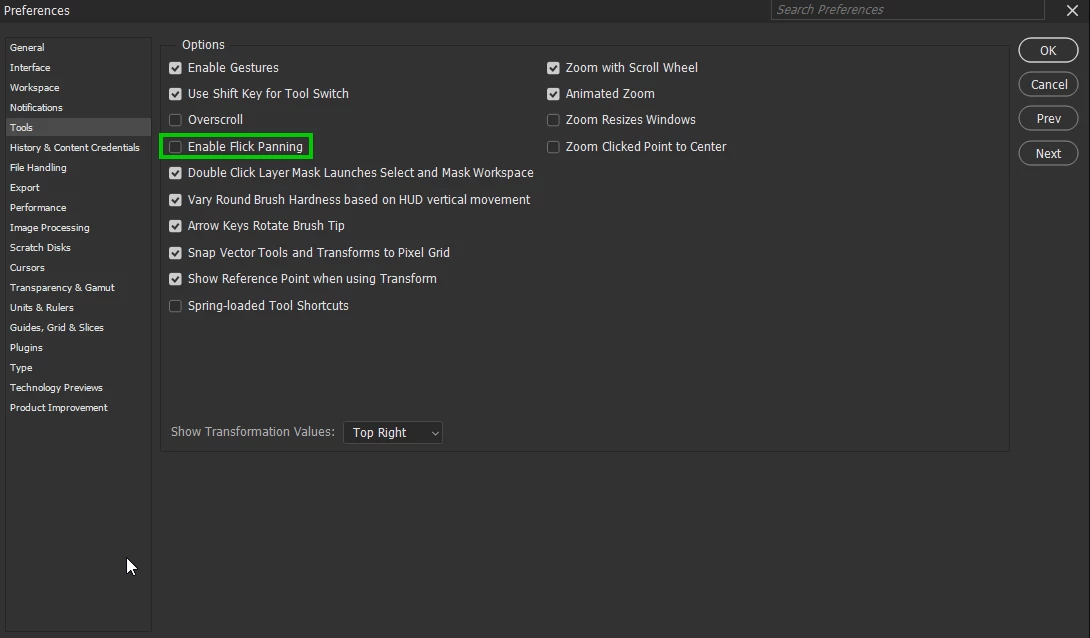Open Show Transformation Values dropdown
Image resolution: width=1090 pixels, height=638 pixels.
coord(393,432)
